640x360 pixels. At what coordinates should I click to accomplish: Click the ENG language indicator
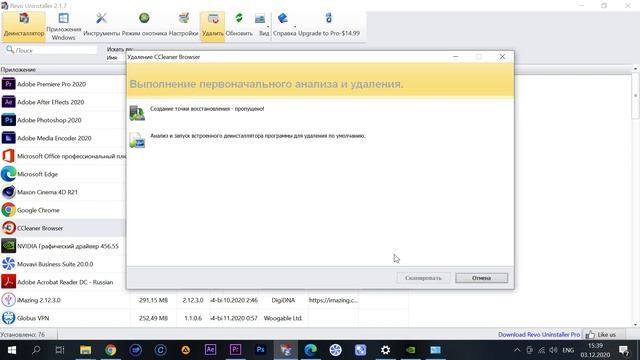tap(568, 350)
